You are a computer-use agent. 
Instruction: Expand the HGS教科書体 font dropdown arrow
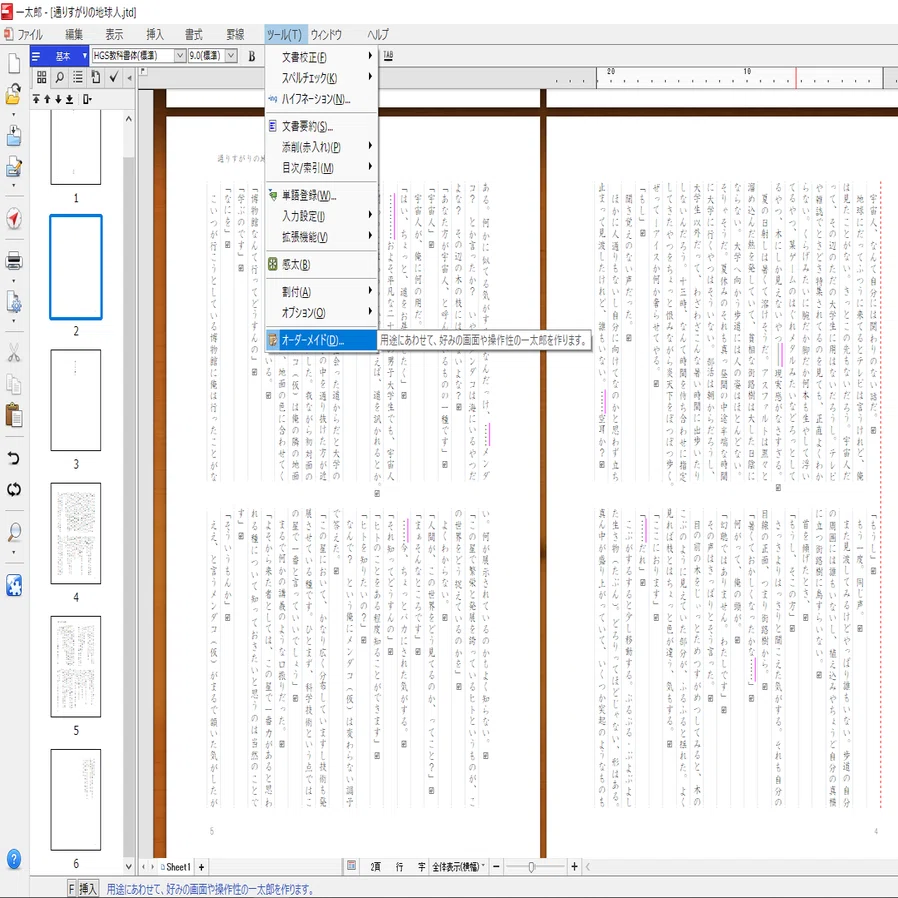pos(180,56)
